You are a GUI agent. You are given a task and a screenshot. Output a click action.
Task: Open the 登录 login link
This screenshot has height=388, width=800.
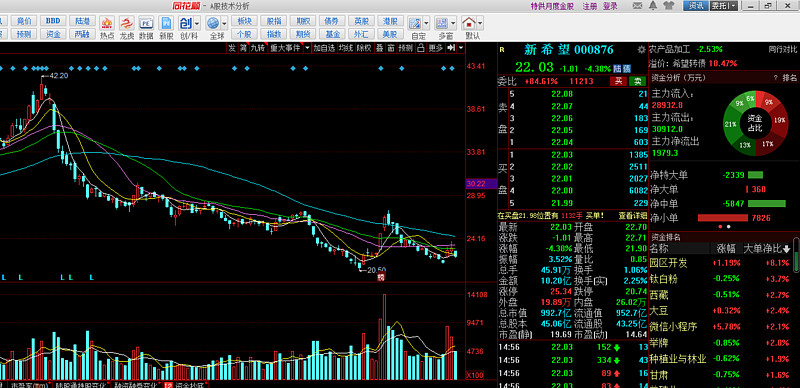(610, 6)
